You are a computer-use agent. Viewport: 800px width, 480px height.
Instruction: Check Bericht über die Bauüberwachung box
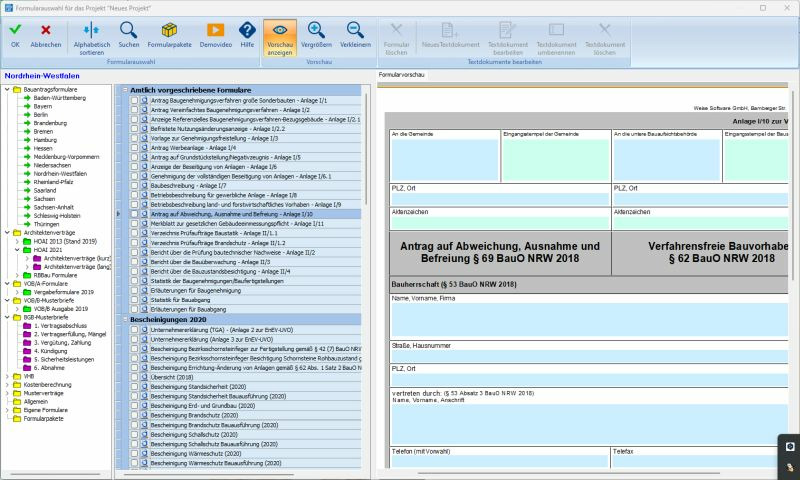pyautogui.click(x=134, y=262)
